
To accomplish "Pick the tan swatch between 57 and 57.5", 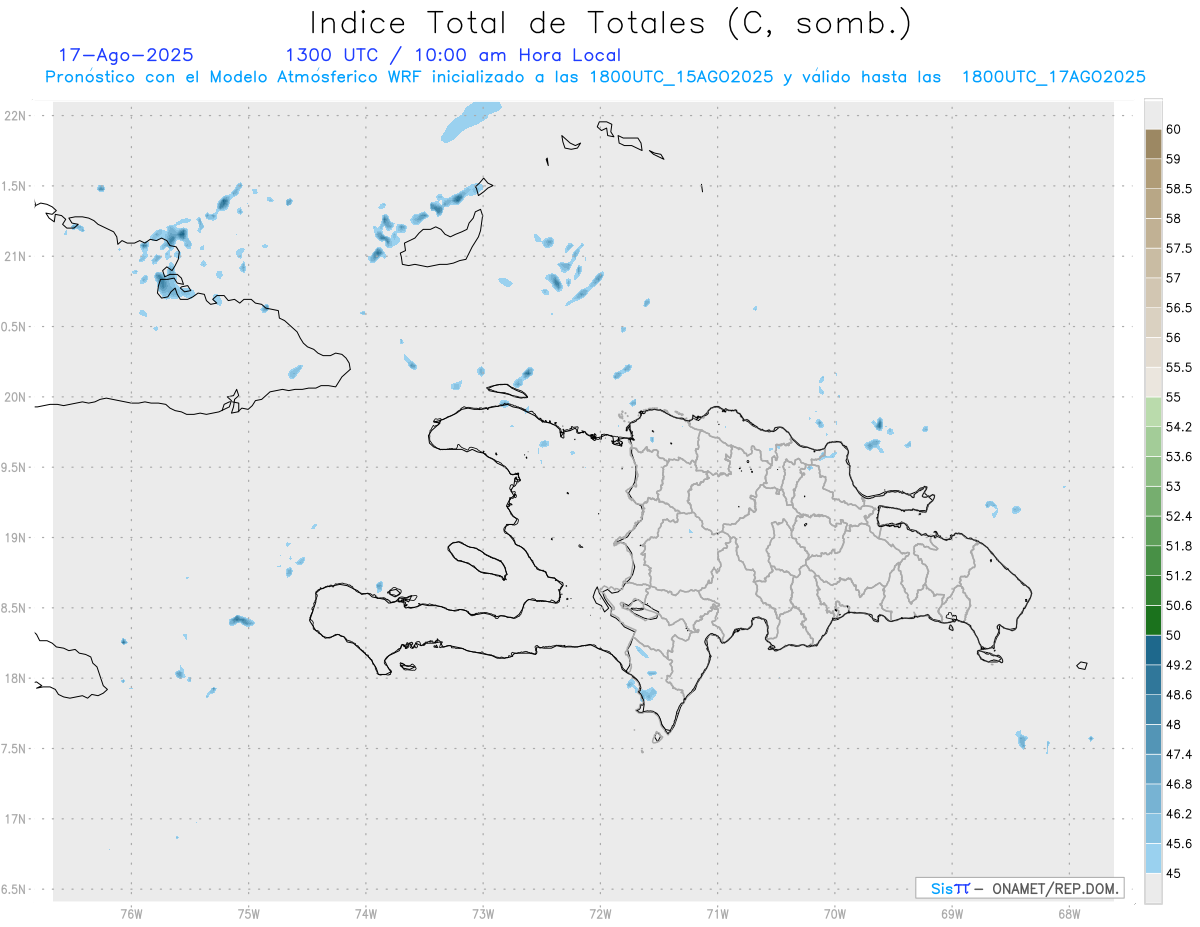I will 1153,263.
